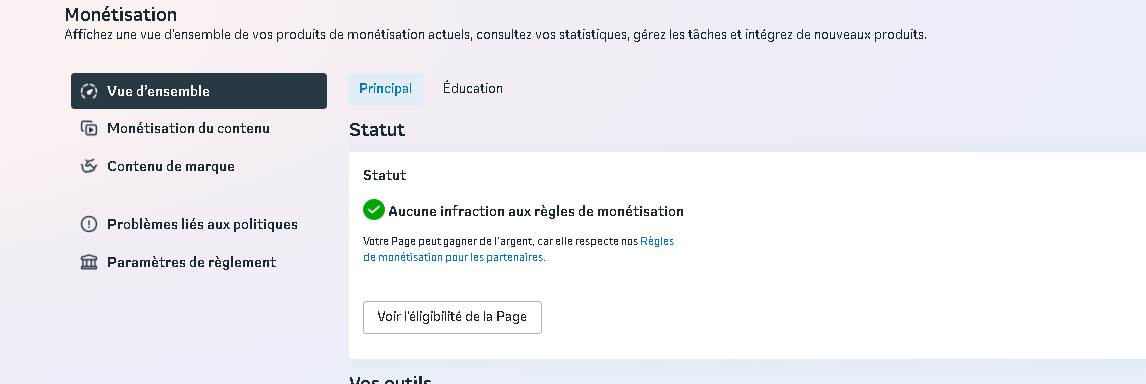Click the Statut section heading above the card
Screen dimensions: 1146x384
(377, 130)
